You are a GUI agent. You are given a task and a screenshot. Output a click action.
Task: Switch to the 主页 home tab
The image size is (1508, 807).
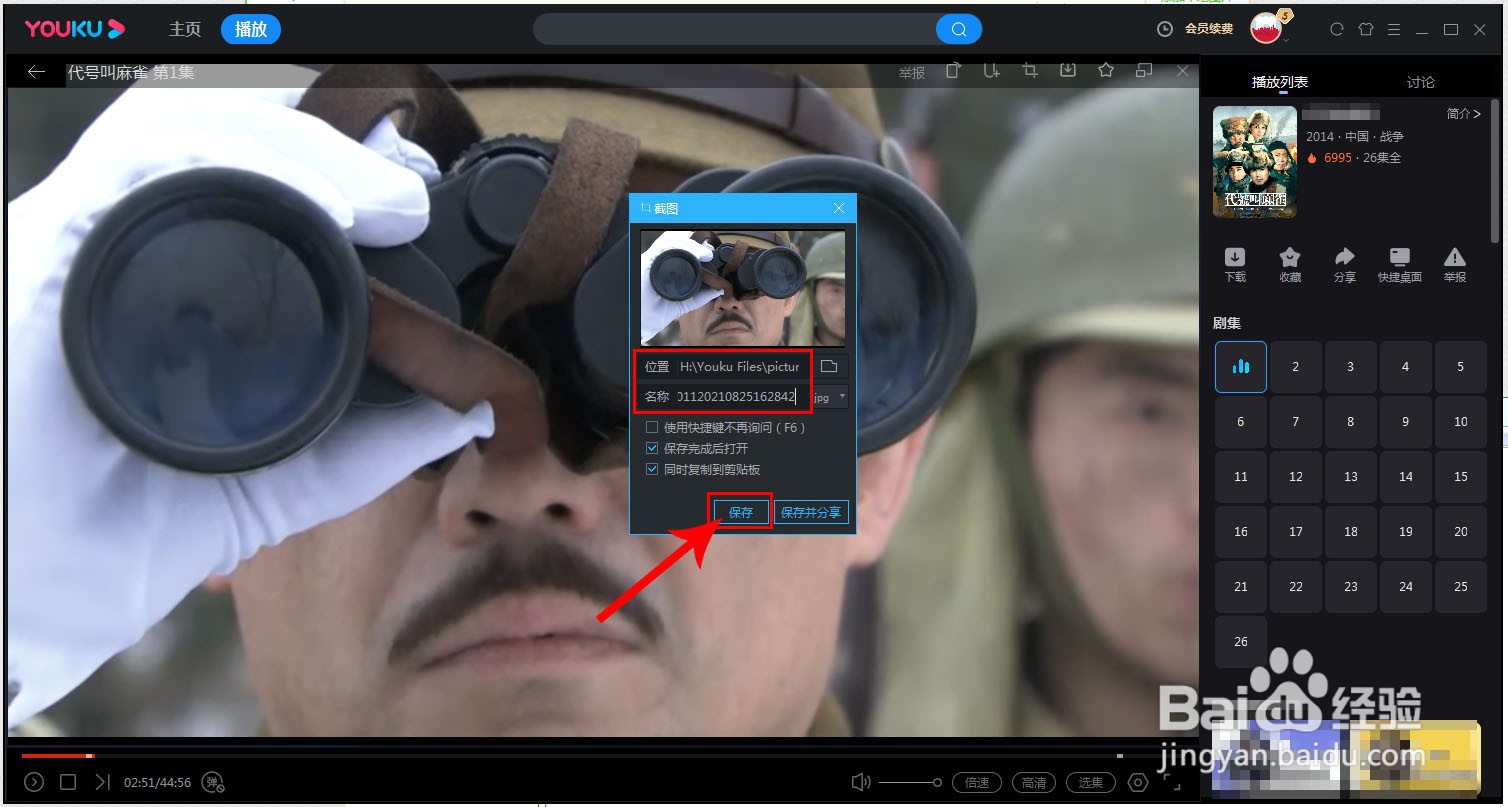point(185,29)
